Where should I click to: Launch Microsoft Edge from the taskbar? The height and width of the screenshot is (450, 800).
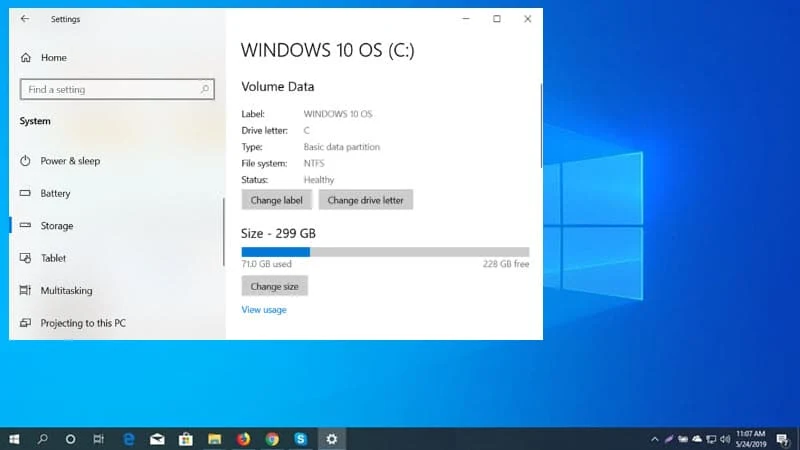pos(129,439)
